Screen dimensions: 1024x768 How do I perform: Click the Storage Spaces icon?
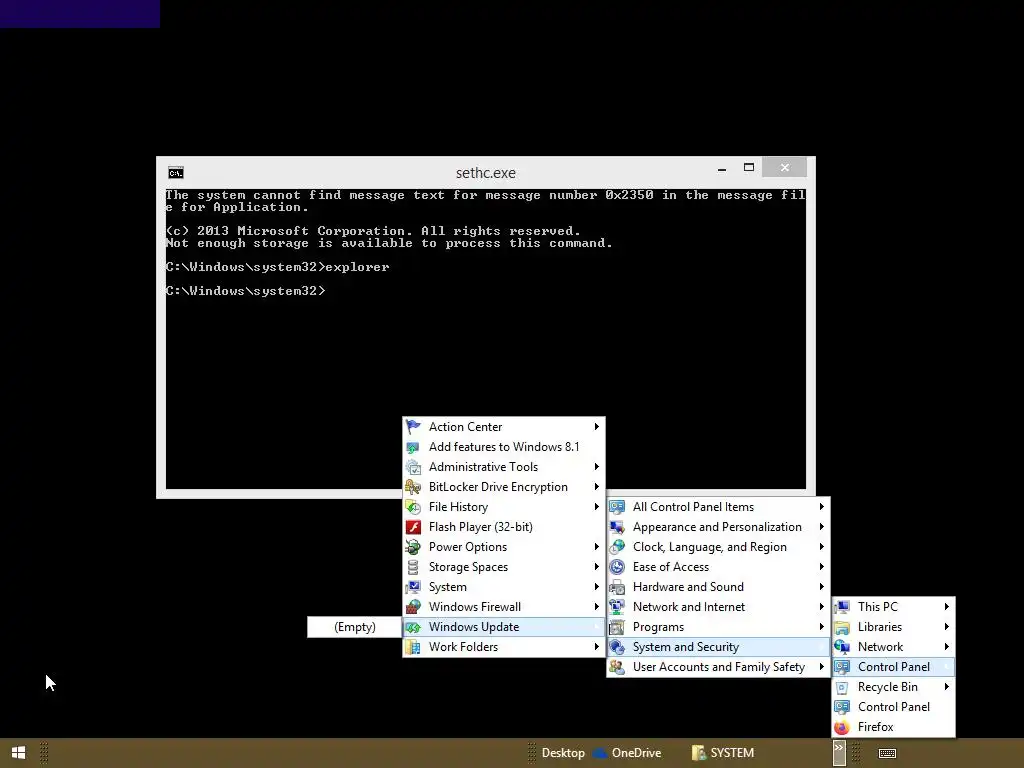click(413, 567)
